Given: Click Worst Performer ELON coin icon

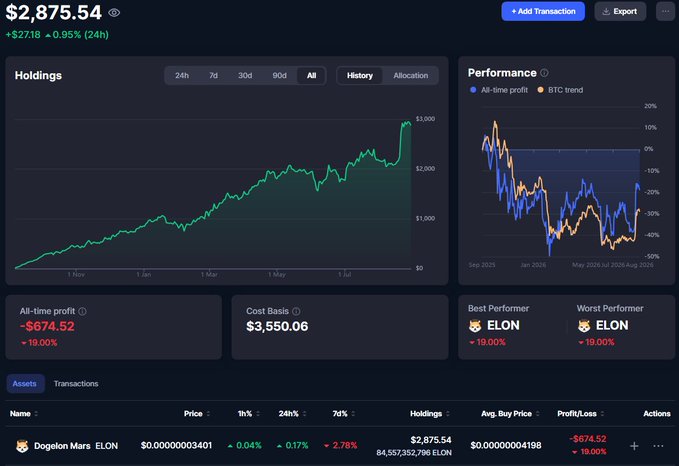Looking at the screenshot, I should 584,326.
